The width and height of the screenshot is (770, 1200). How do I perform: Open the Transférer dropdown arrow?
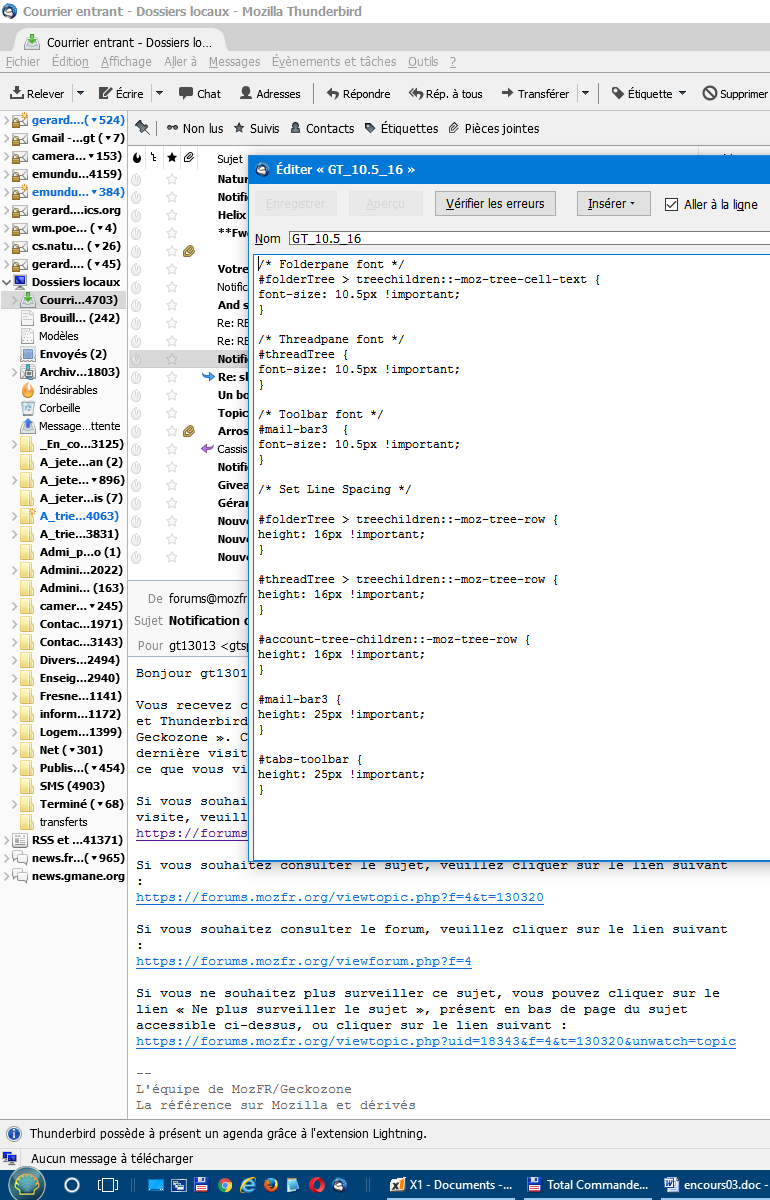click(x=585, y=93)
